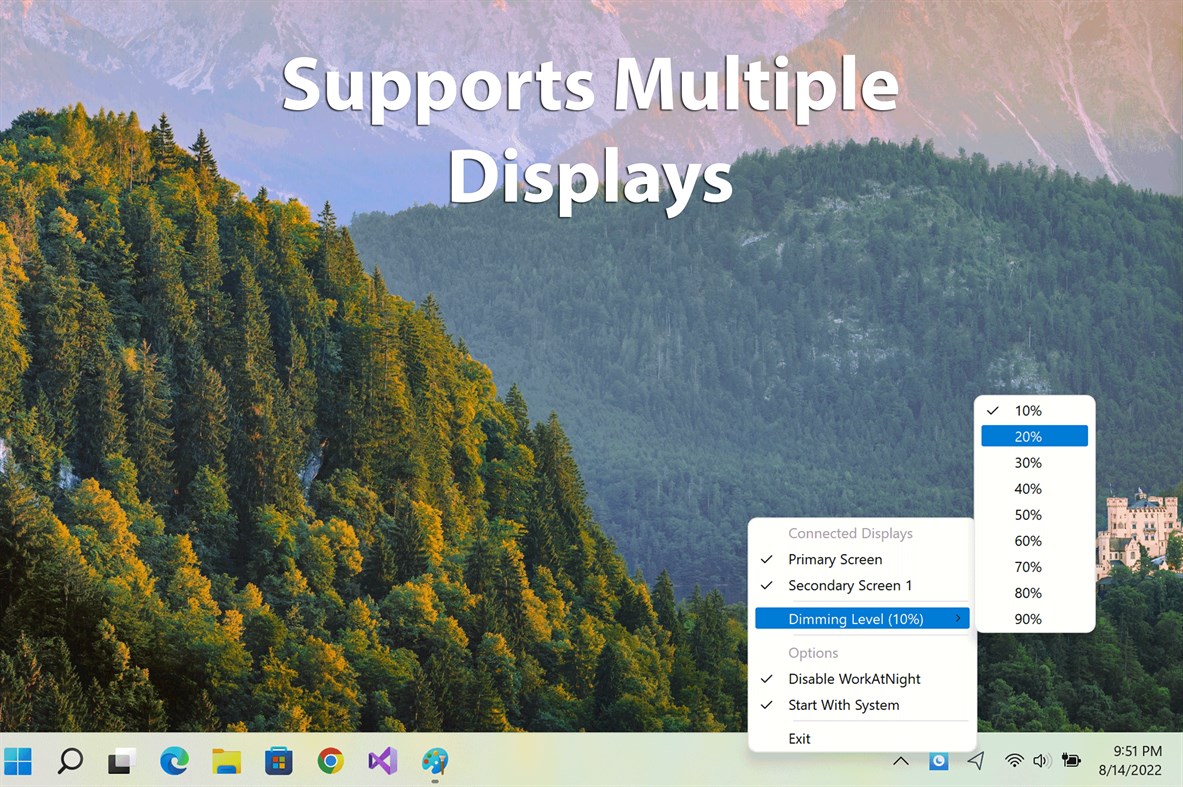
Task: Expand the Dimming Level submenu arrow
Action: pyautogui.click(x=958, y=618)
